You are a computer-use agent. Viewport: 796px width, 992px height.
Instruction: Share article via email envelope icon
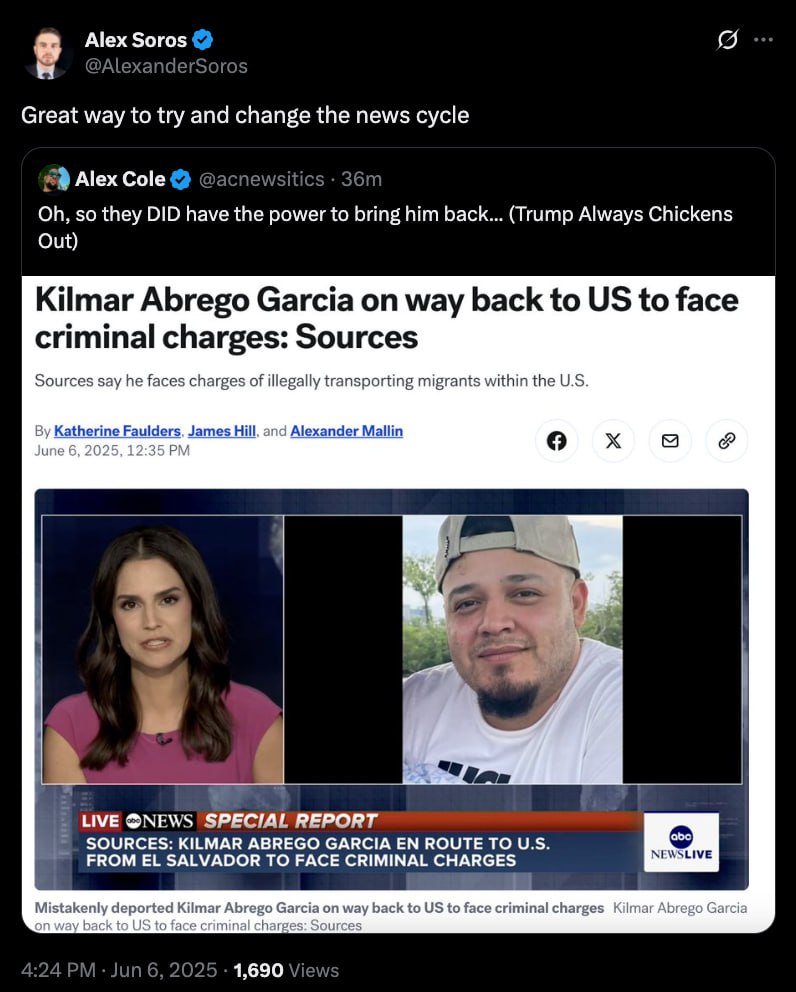point(670,440)
